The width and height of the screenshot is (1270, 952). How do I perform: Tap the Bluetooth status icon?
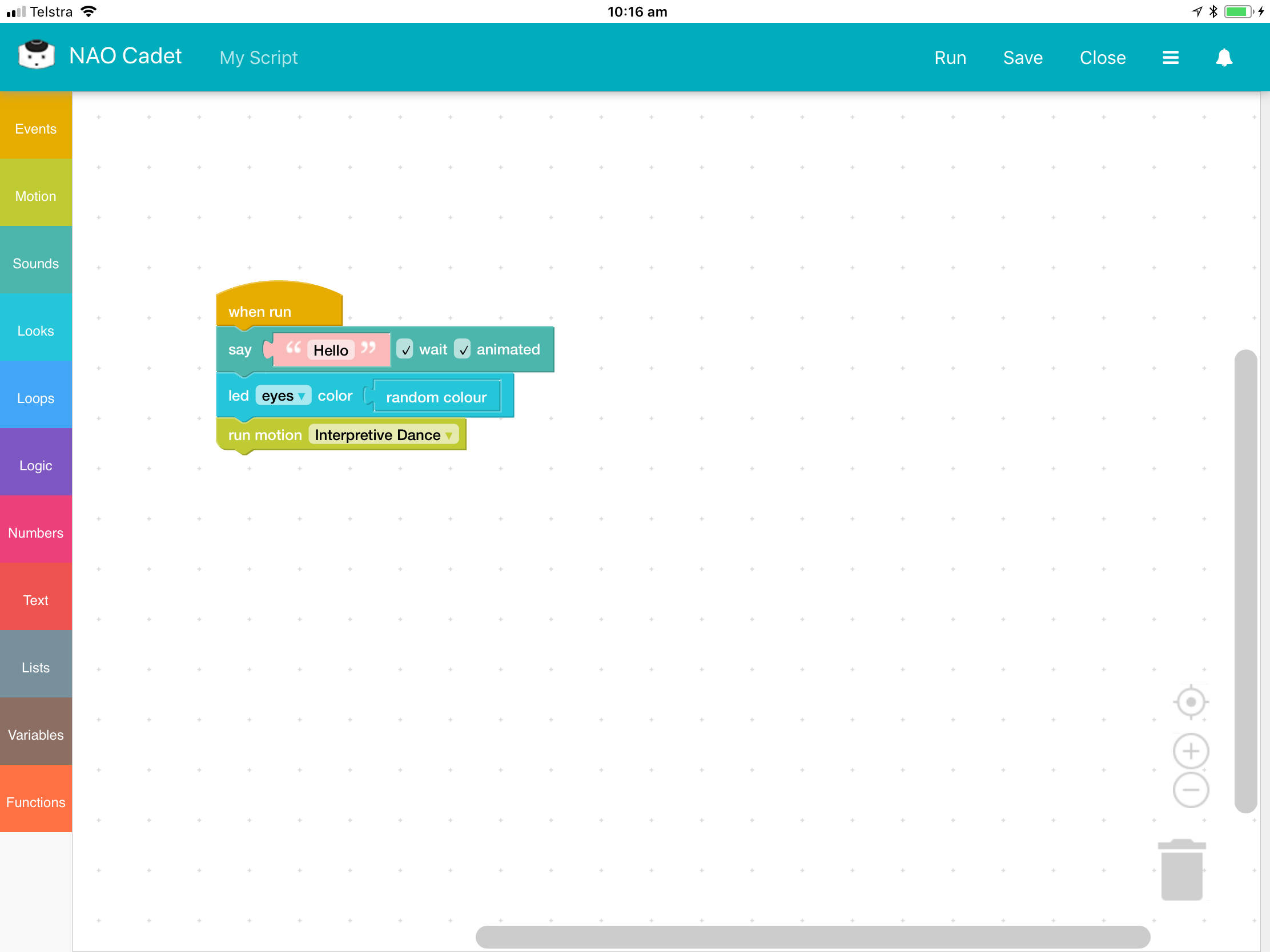(x=1212, y=11)
